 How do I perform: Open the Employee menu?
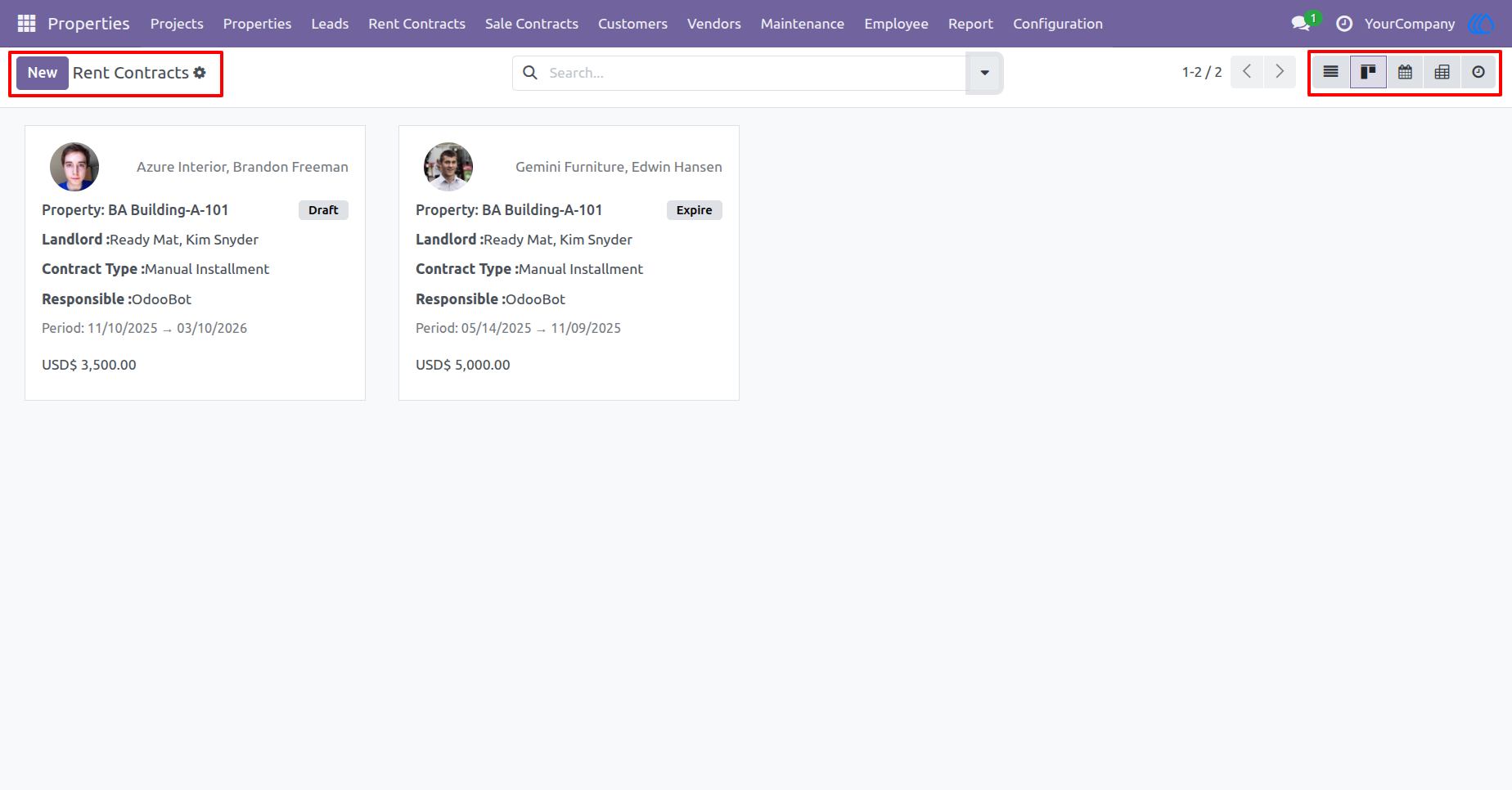(896, 24)
